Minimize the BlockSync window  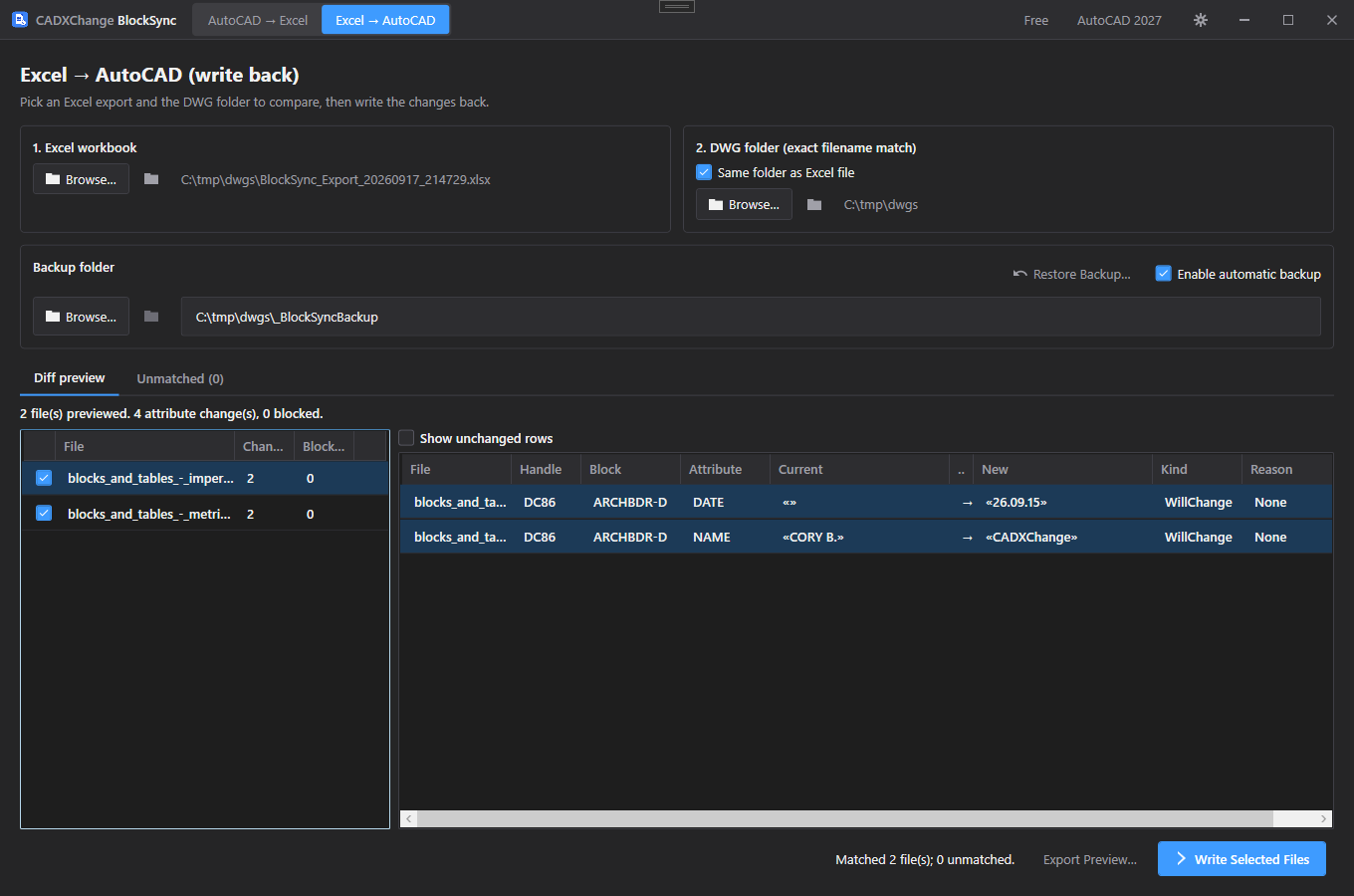coord(1244,20)
